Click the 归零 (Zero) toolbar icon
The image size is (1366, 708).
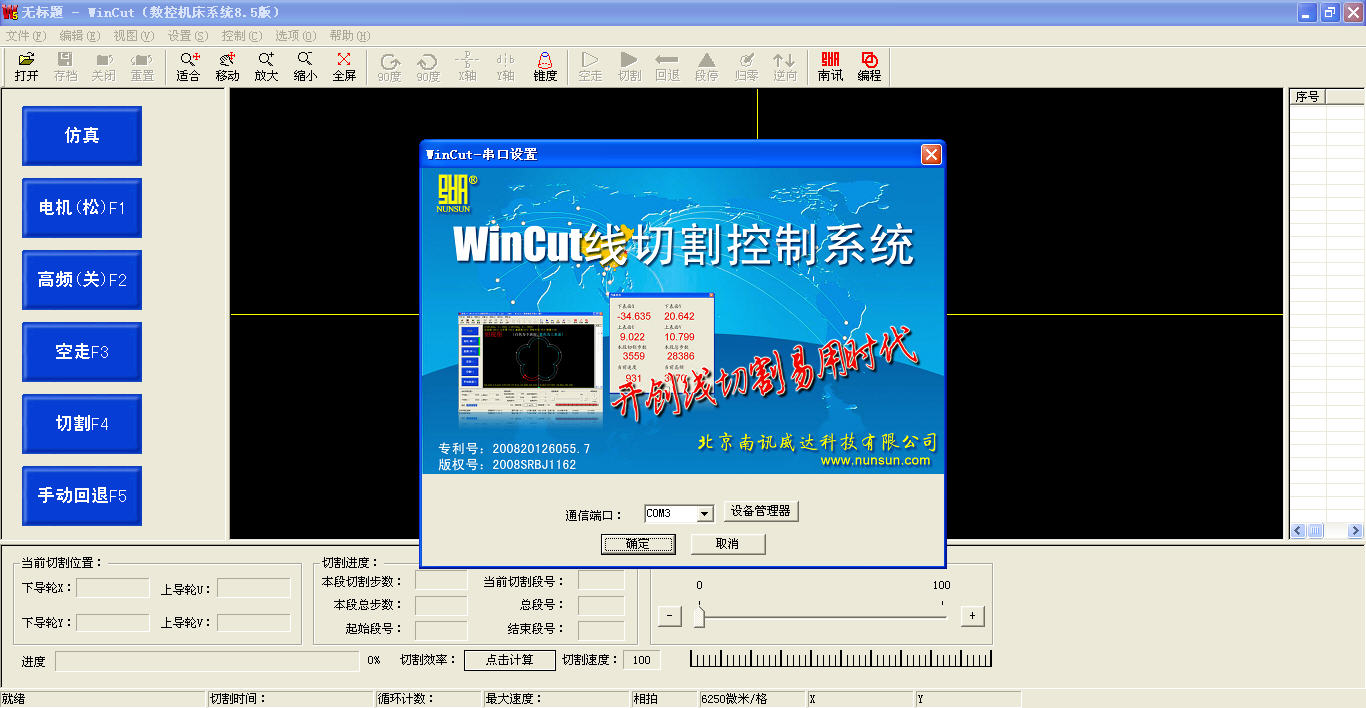(x=746, y=67)
